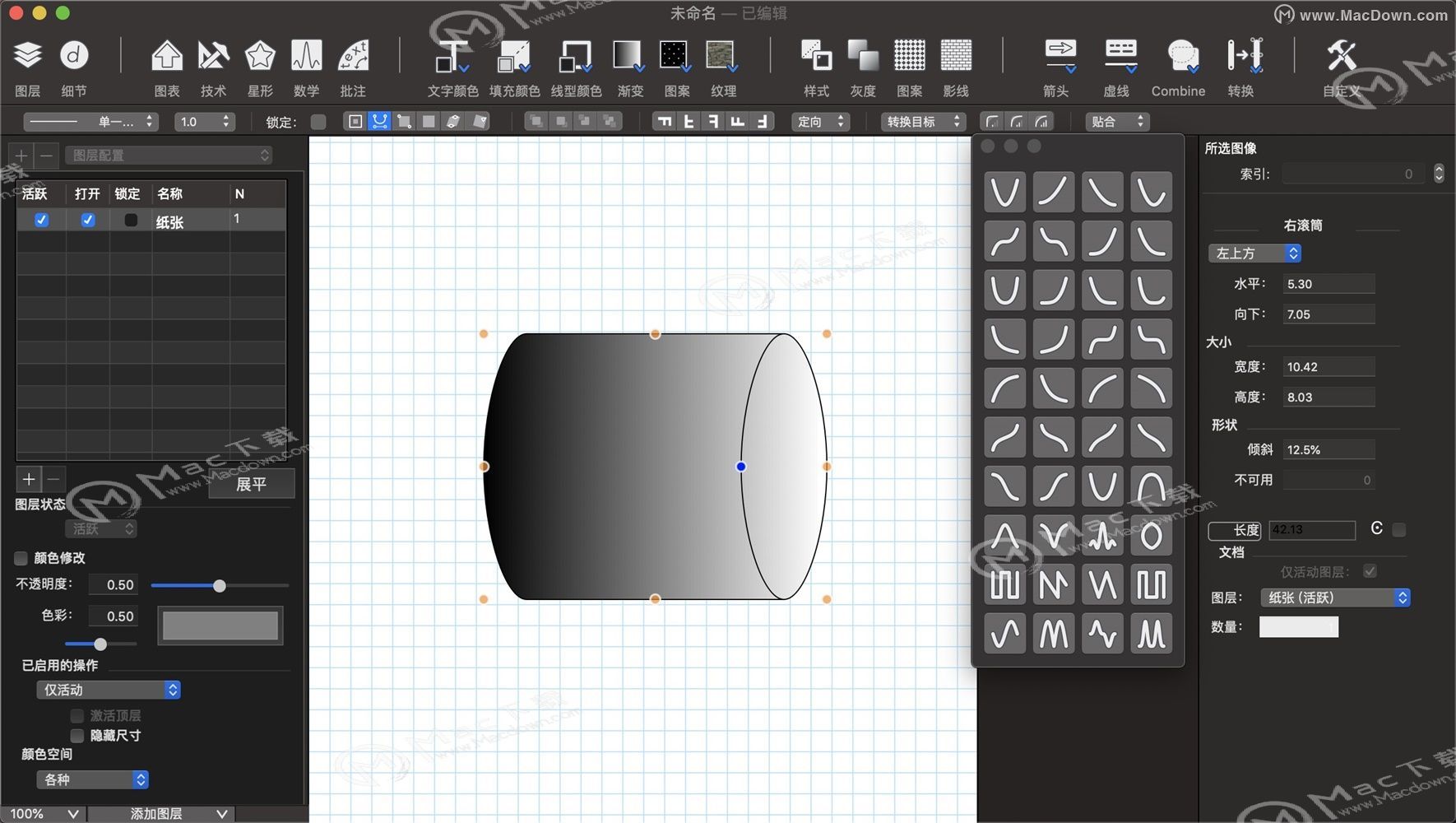Click the 长度 length button
The image size is (1456, 823).
[x=1235, y=530]
